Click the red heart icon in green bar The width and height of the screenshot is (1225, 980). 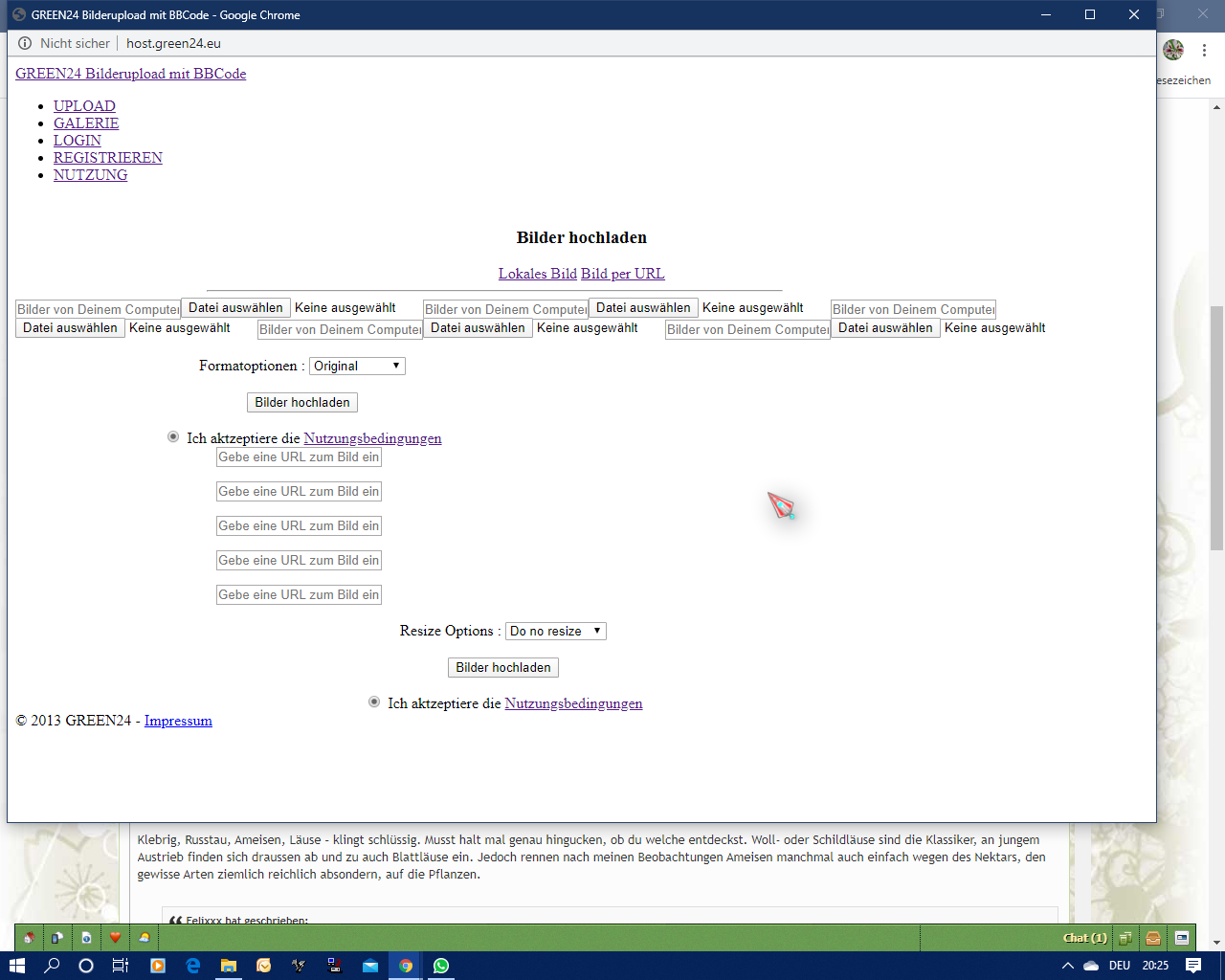point(115,938)
